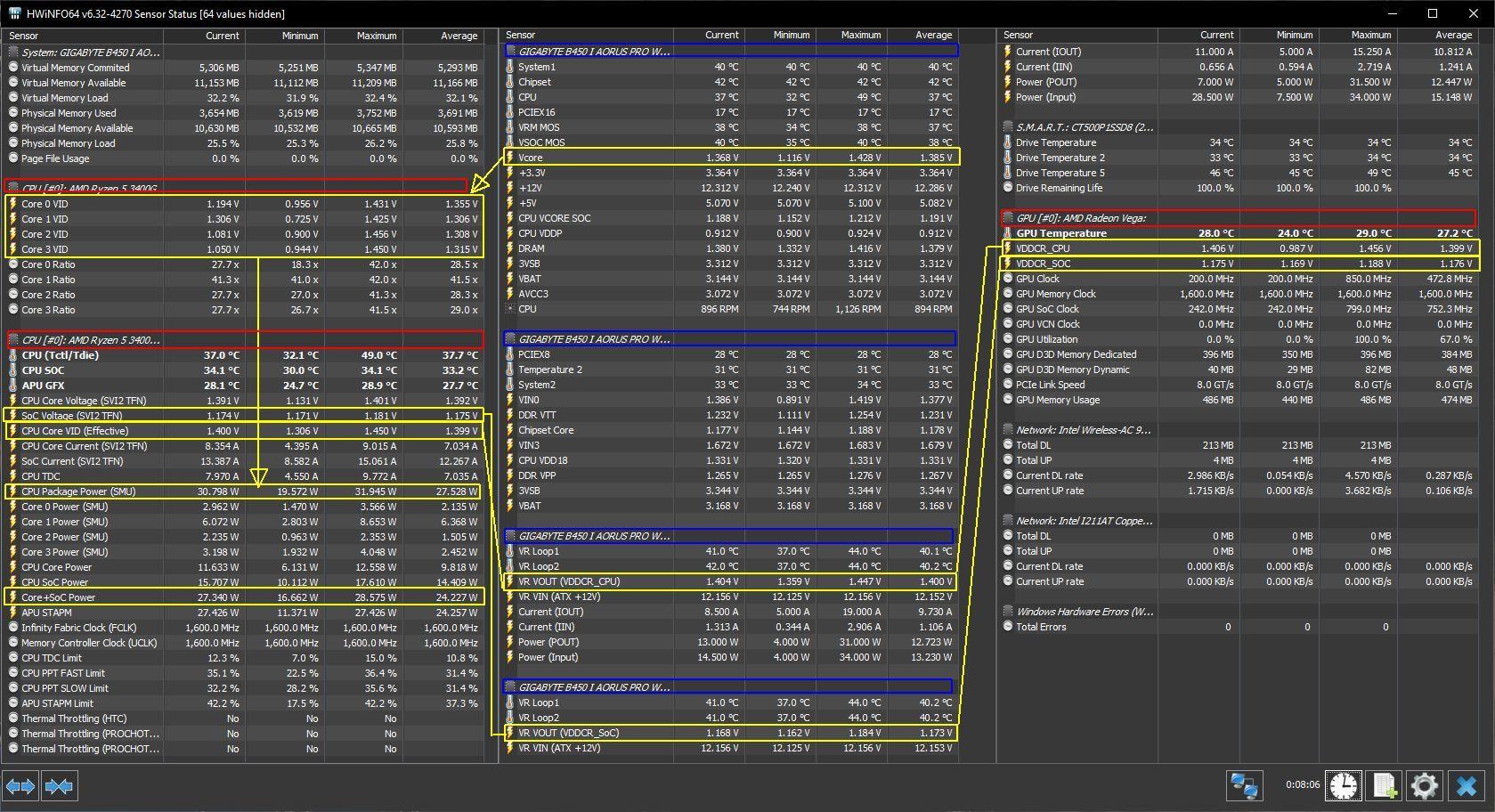Start logging with the sheet plus icon
Screen dimensions: 1495x812
[x=1385, y=785]
